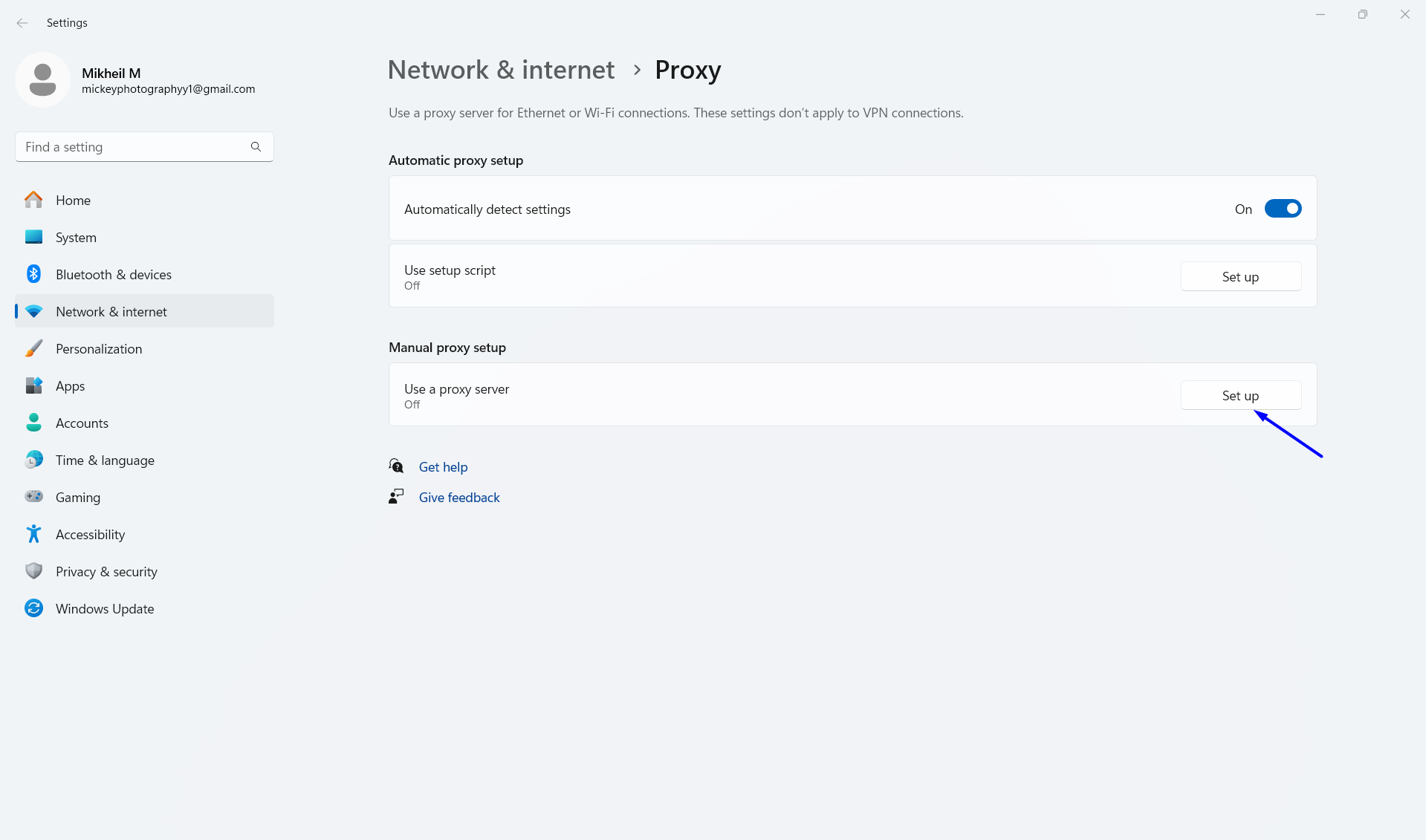Select Network & internet in sidebar
The height and width of the screenshot is (840, 1426).
[111, 311]
